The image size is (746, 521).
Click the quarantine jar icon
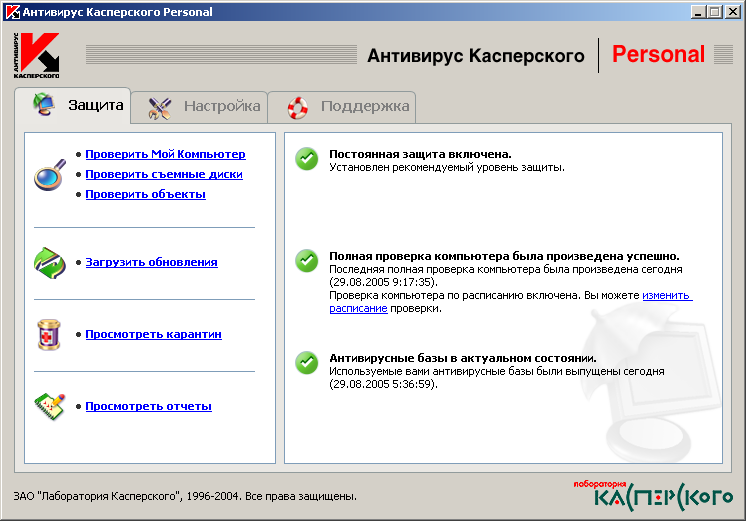click(49, 335)
